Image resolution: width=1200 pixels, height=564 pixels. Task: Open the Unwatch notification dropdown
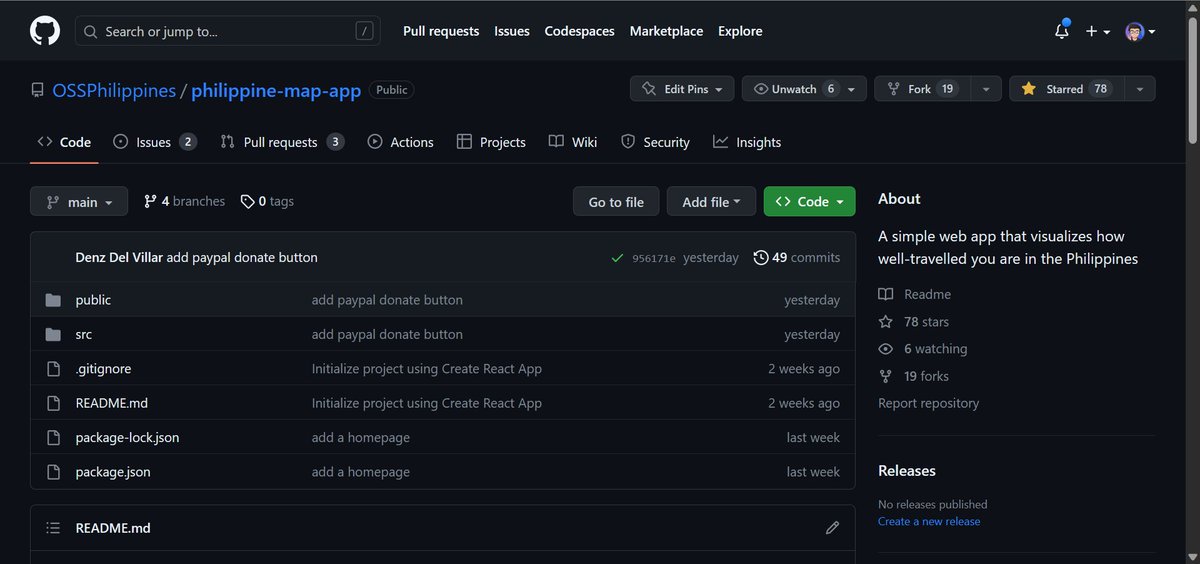pos(804,89)
